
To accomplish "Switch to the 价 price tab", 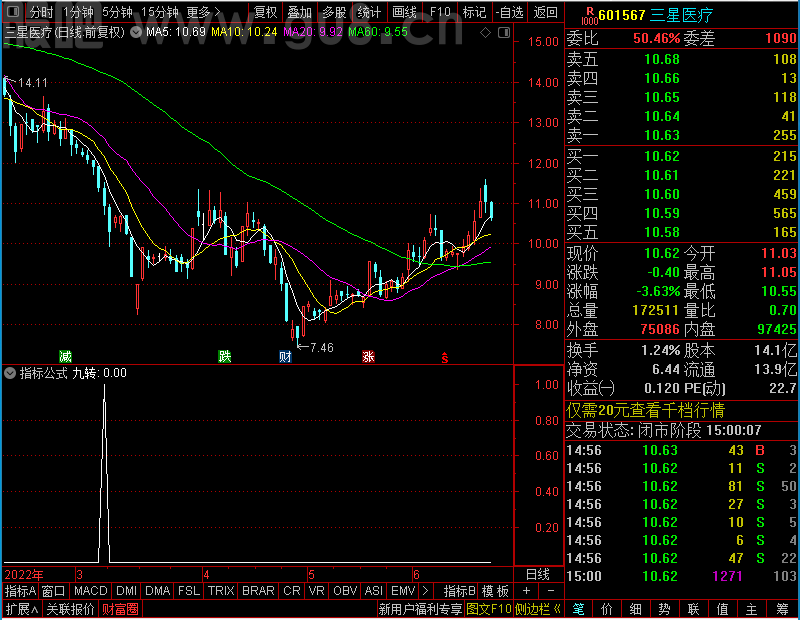I will pos(607,609).
